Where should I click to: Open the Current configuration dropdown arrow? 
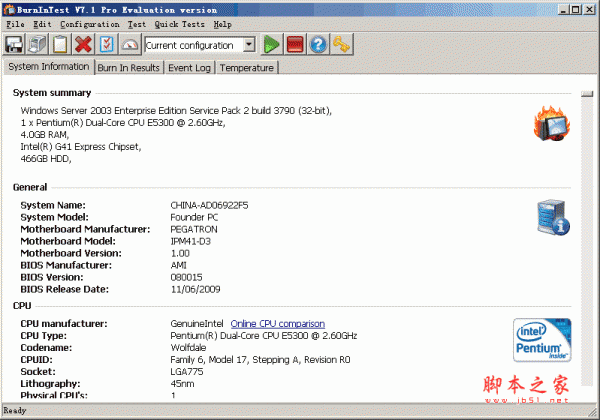pyautogui.click(x=249, y=45)
